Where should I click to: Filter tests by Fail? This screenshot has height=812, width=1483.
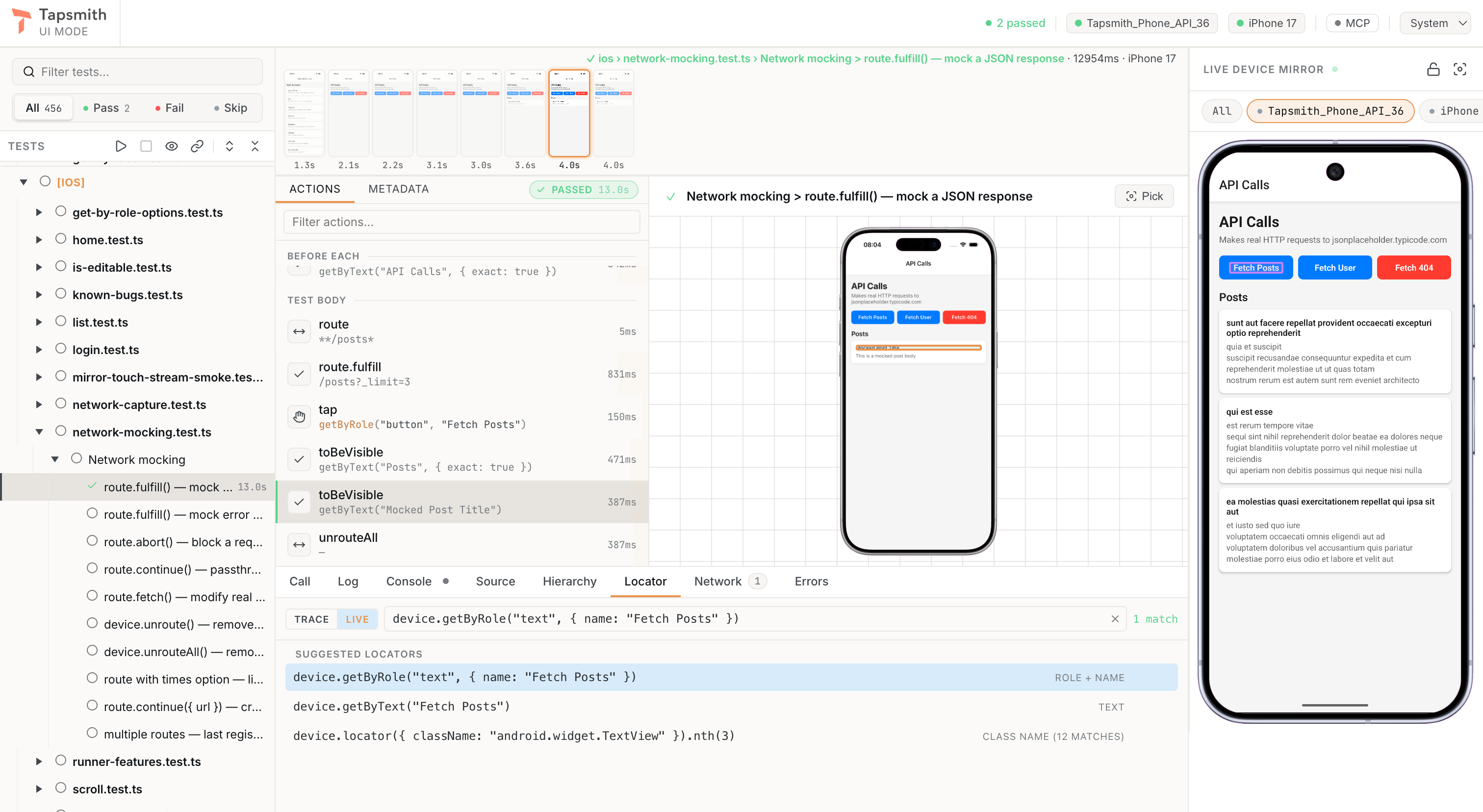(169, 107)
